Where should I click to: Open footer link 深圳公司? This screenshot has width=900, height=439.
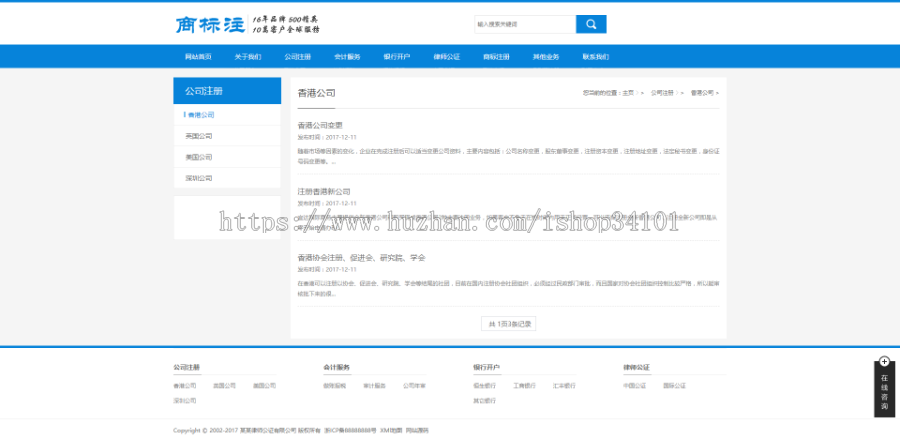point(185,401)
